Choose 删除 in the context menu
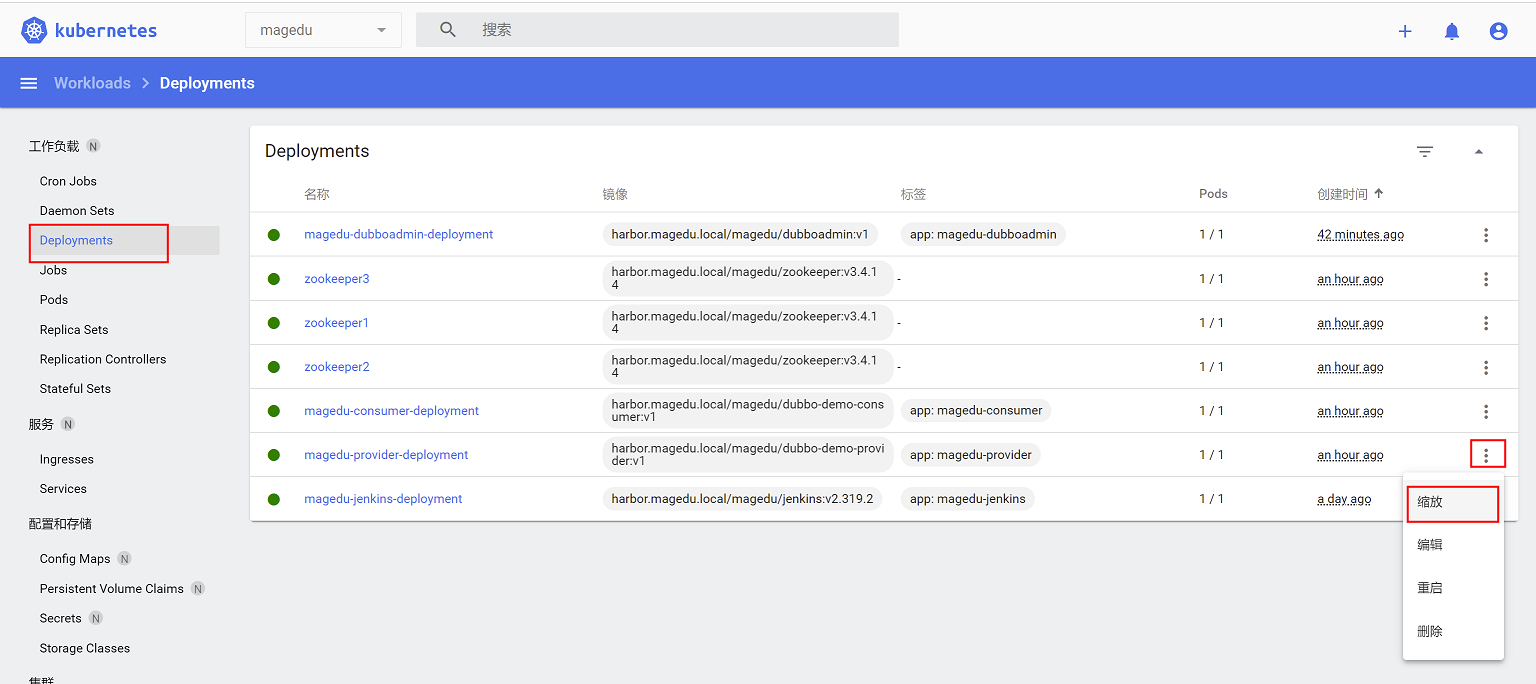The width and height of the screenshot is (1536, 684). [x=1430, y=632]
